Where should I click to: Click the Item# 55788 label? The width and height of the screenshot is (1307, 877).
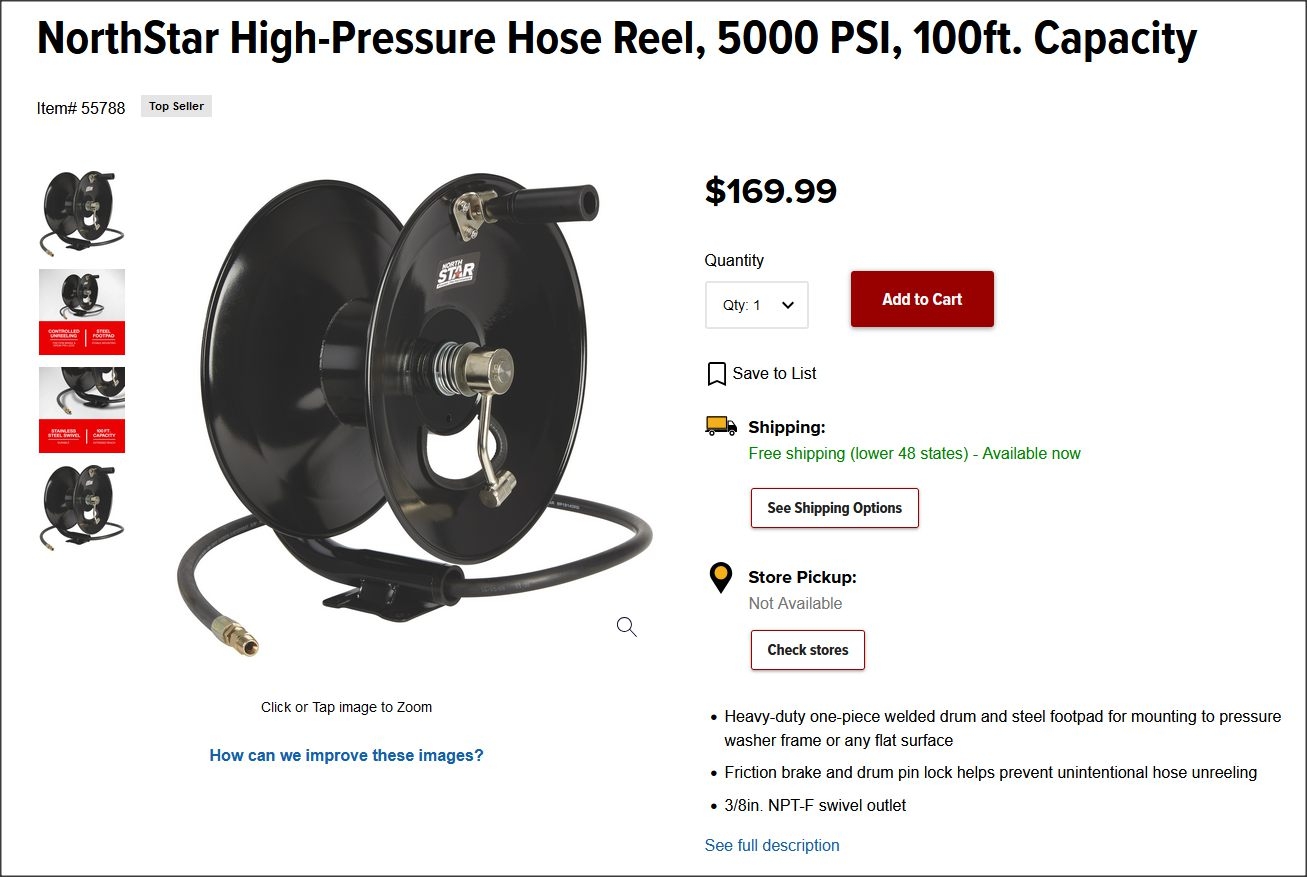[x=81, y=108]
